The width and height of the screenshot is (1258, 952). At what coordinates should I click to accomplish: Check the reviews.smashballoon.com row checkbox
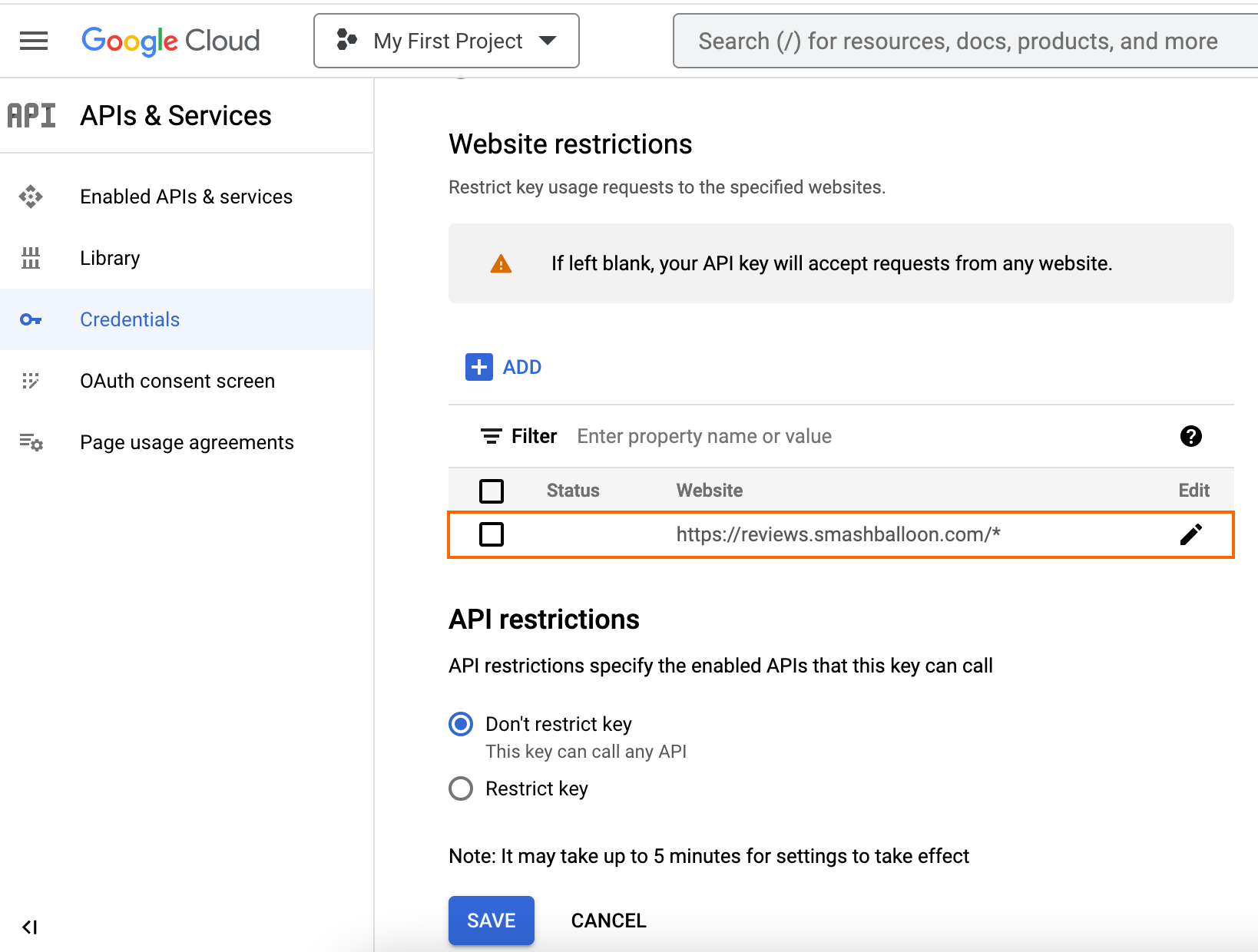pyautogui.click(x=492, y=534)
